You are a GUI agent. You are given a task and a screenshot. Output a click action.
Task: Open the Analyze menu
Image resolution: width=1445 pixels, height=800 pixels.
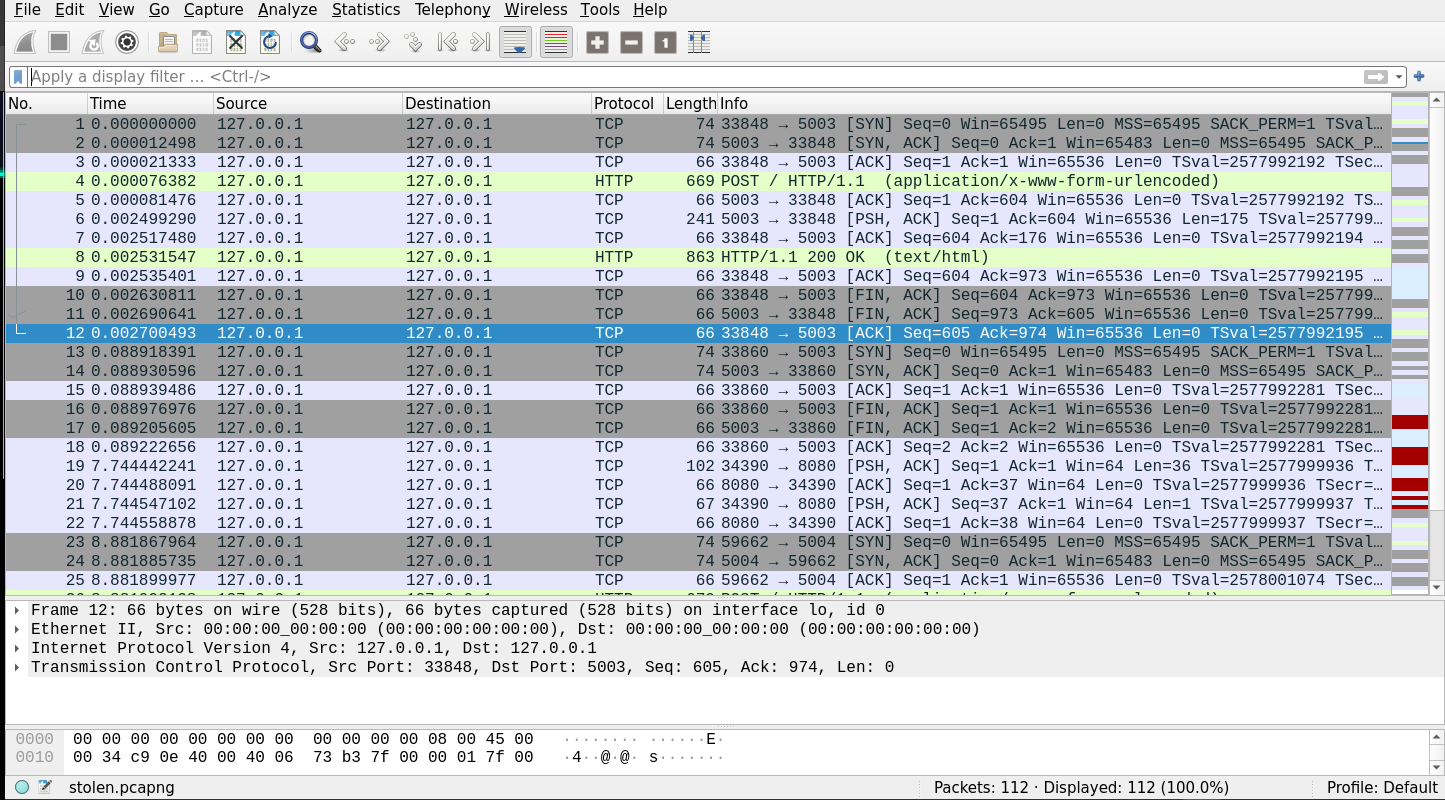(x=287, y=10)
